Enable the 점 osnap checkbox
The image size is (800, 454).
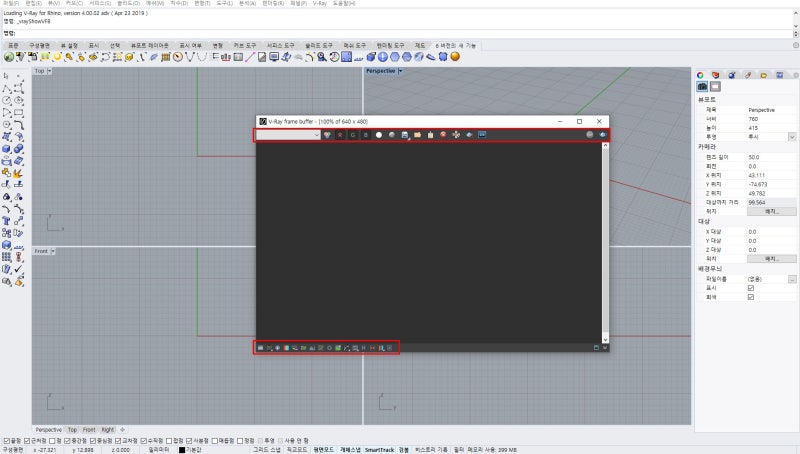[x=52, y=440]
